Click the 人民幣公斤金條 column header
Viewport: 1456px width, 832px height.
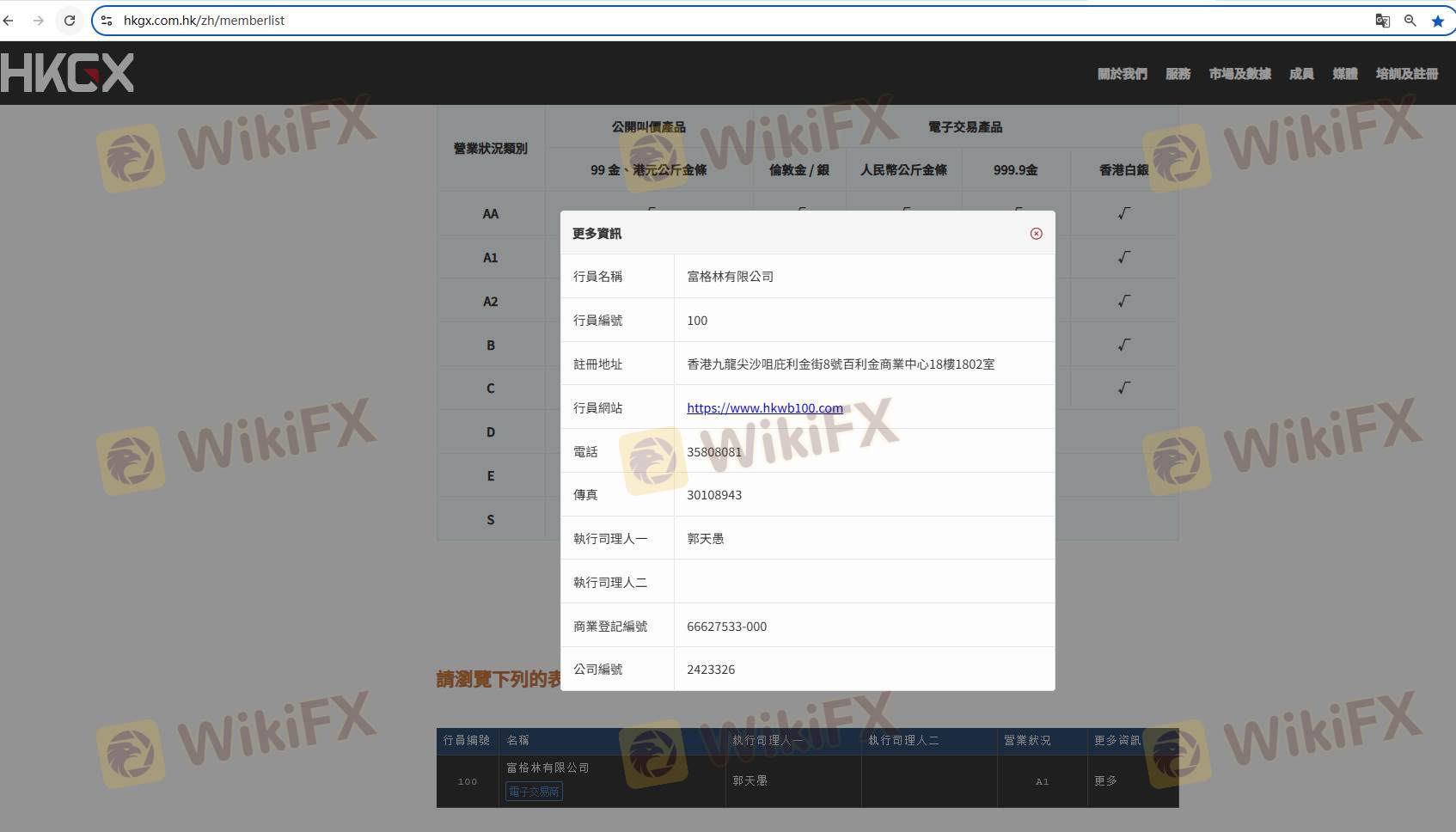pos(904,170)
